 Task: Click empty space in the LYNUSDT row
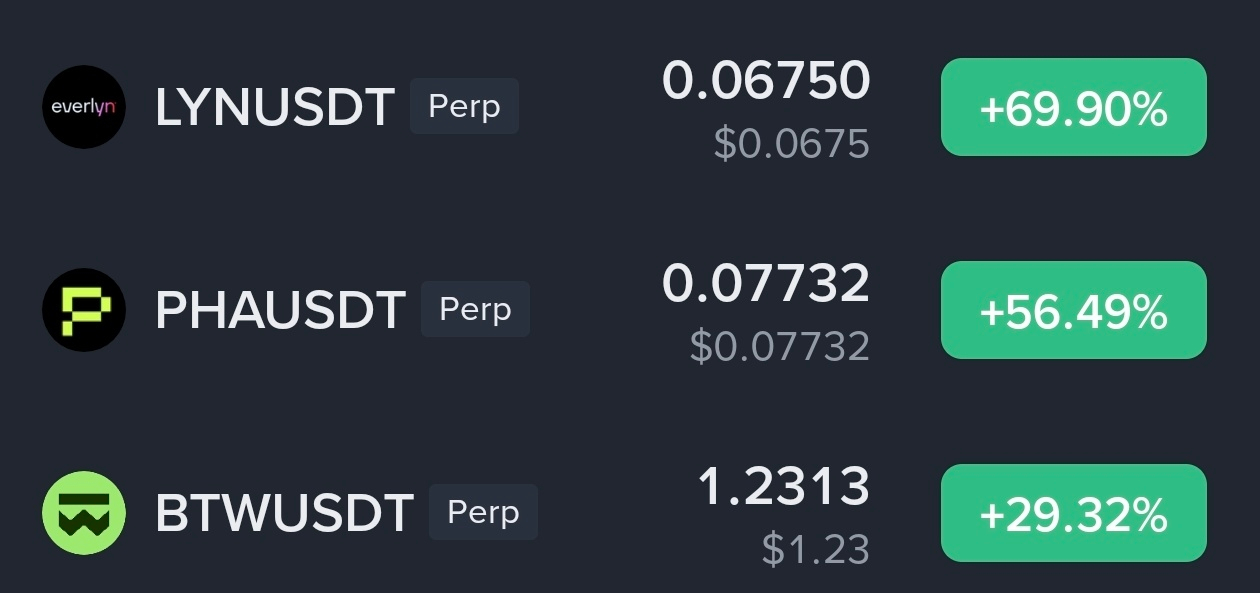[590, 107]
